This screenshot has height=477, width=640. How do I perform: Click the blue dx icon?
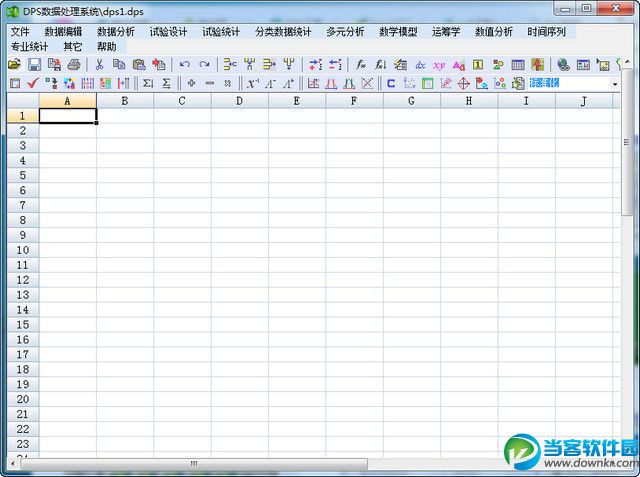point(420,65)
